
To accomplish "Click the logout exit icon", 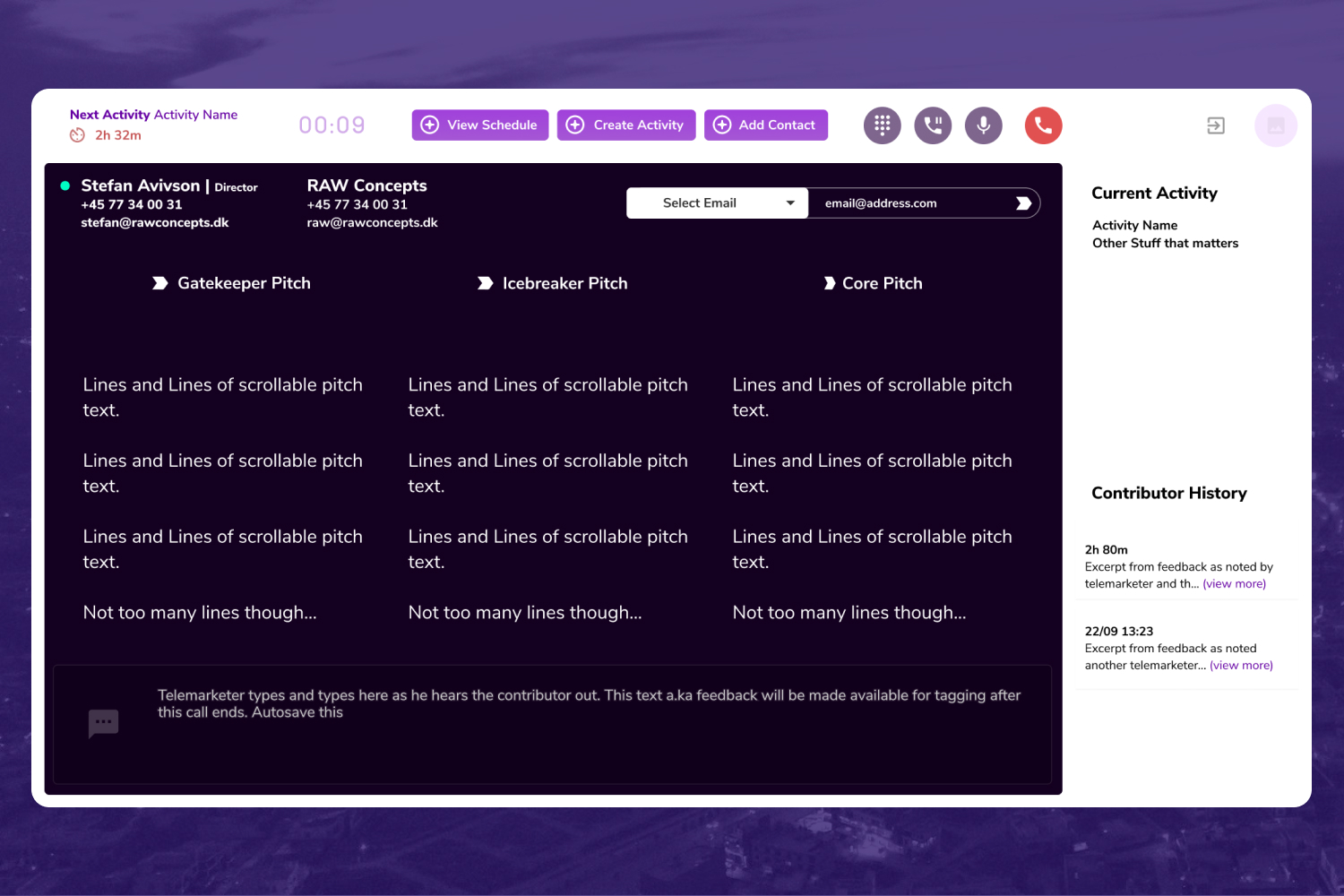I will click(x=1215, y=125).
